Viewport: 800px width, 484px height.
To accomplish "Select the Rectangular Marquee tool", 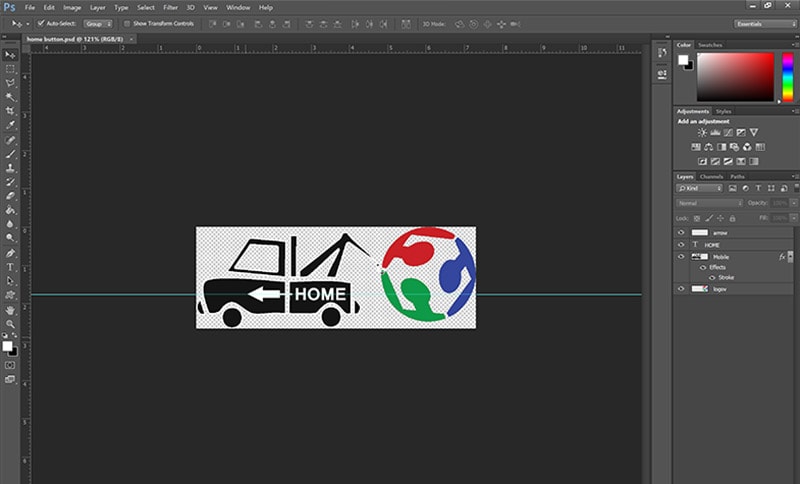I will click(x=10, y=69).
